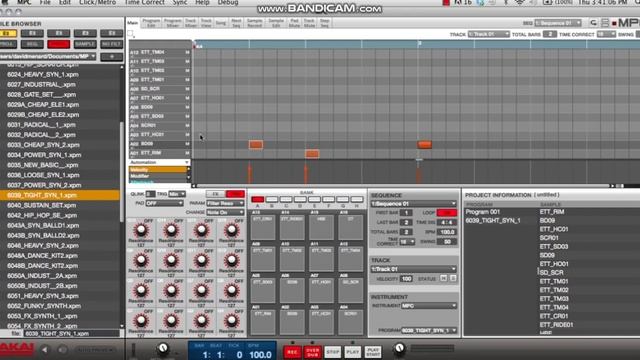The height and width of the screenshot is (360, 640).
Task: Open the 1:Sequence 01 dropdown in Sequence panel
Action: point(413,203)
